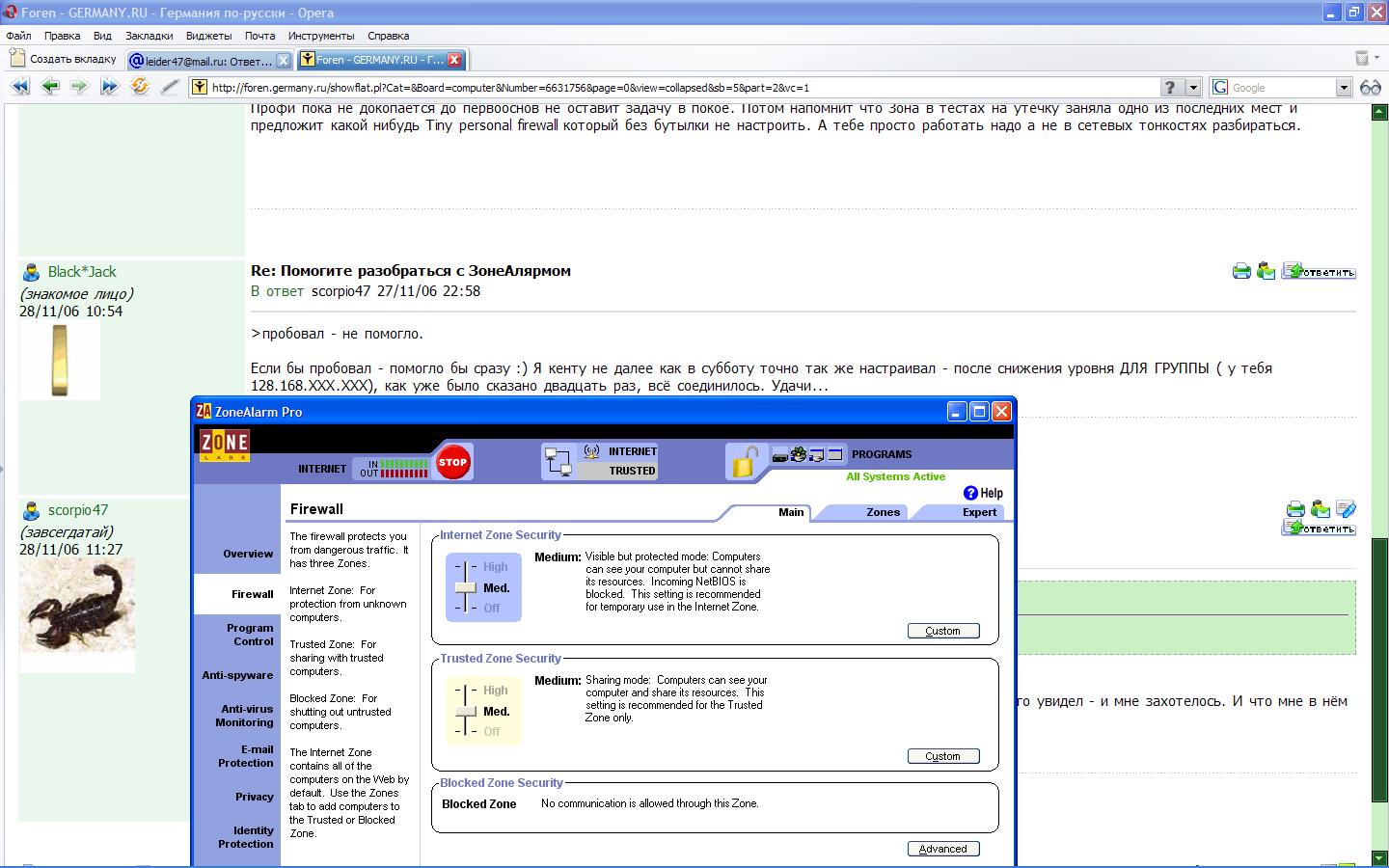Reply to Black*Jack's post via ответить
The height and width of the screenshot is (868, 1389).
click(1319, 272)
